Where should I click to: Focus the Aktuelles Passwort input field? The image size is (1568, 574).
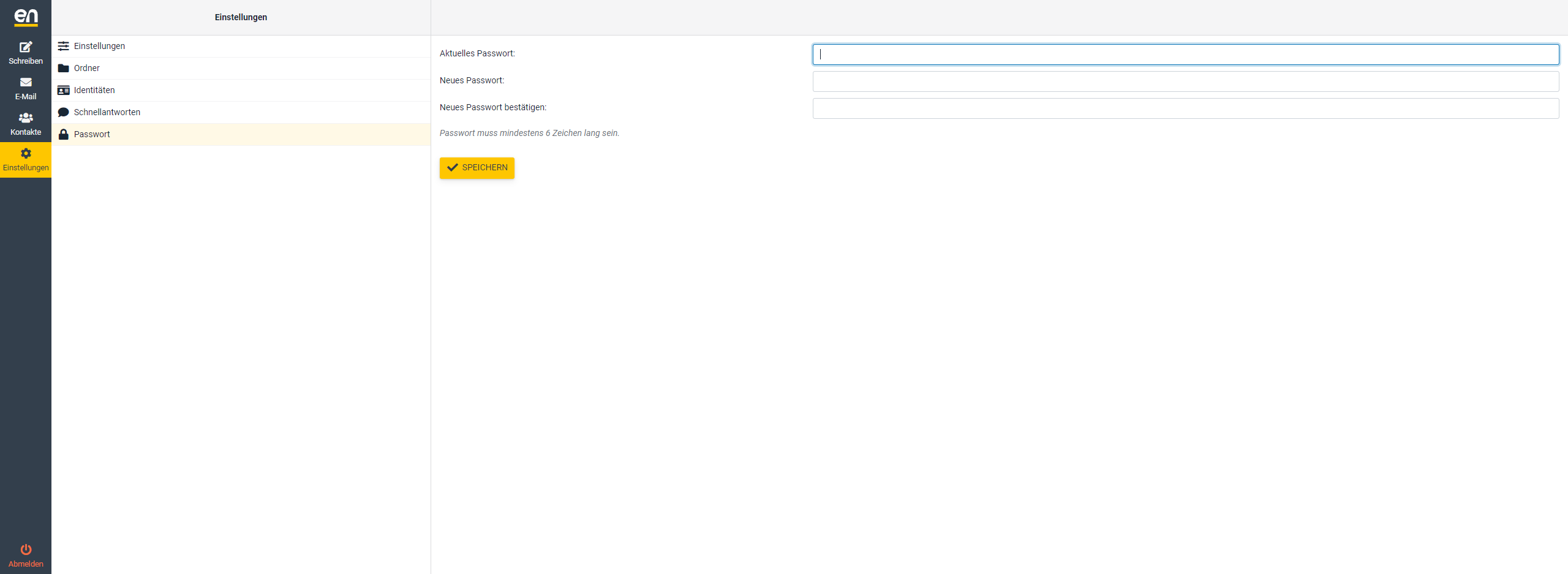(1186, 55)
